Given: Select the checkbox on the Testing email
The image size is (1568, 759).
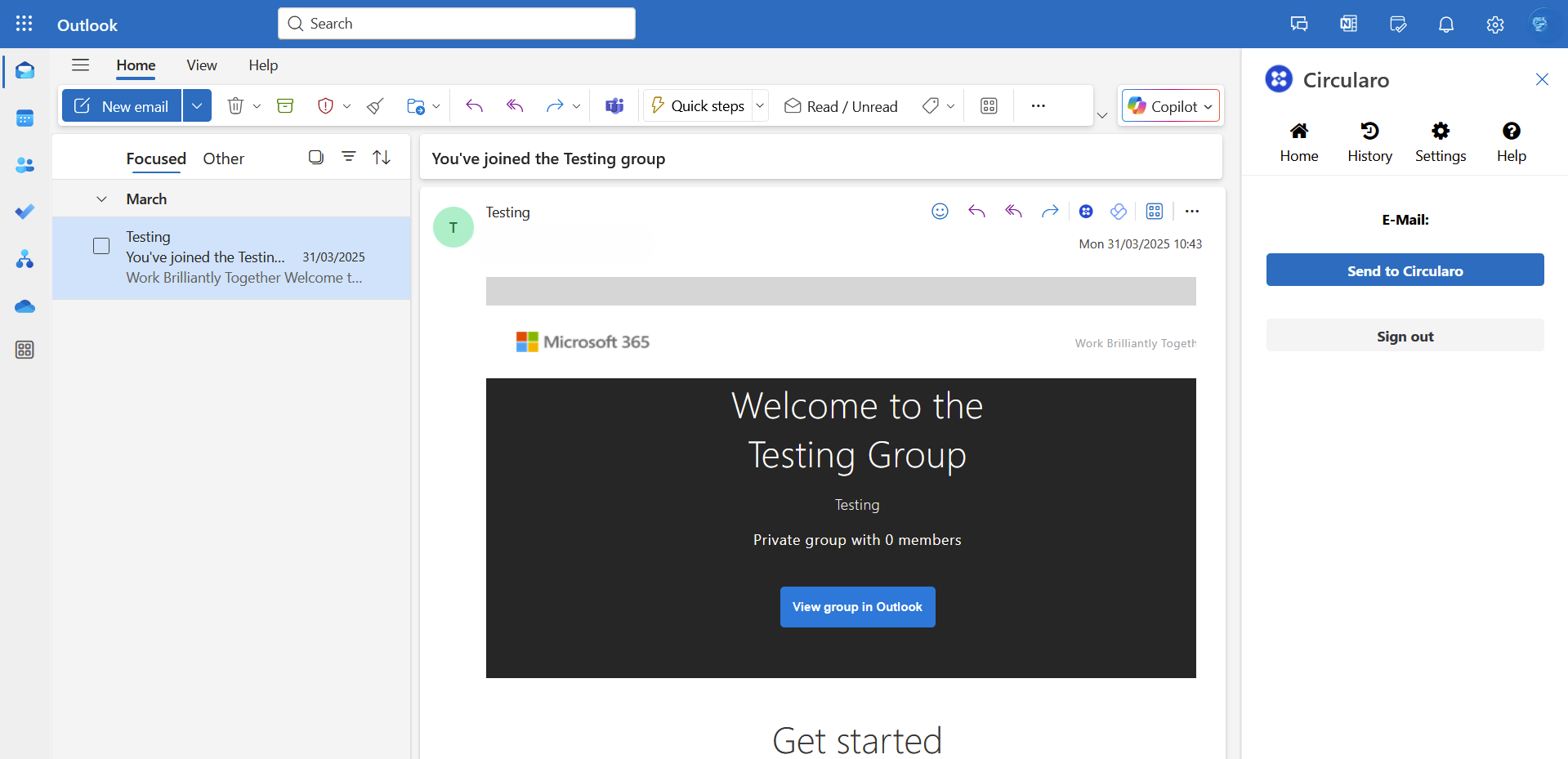Looking at the screenshot, I should [101, 245].
